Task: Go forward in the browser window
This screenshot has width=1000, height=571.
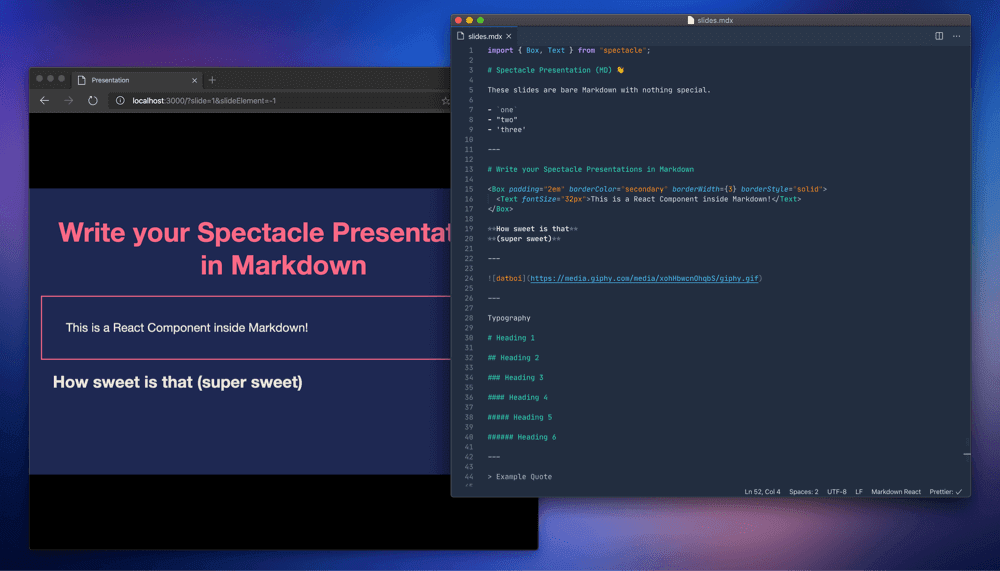Action: tap(68, 101)
